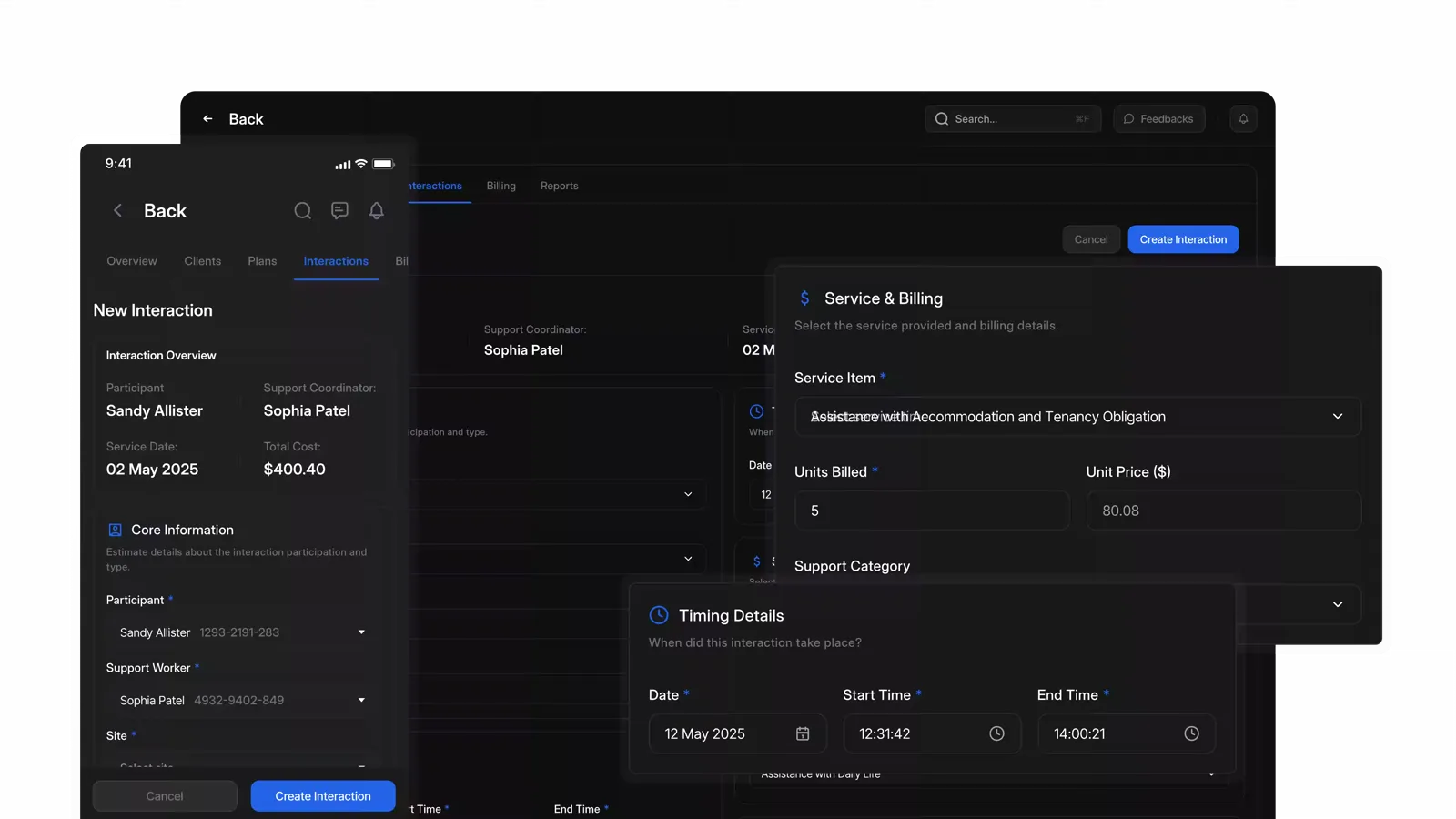Click the End Time field showing 14:00:21
1456x819 pixels.
coord(1127,733)
